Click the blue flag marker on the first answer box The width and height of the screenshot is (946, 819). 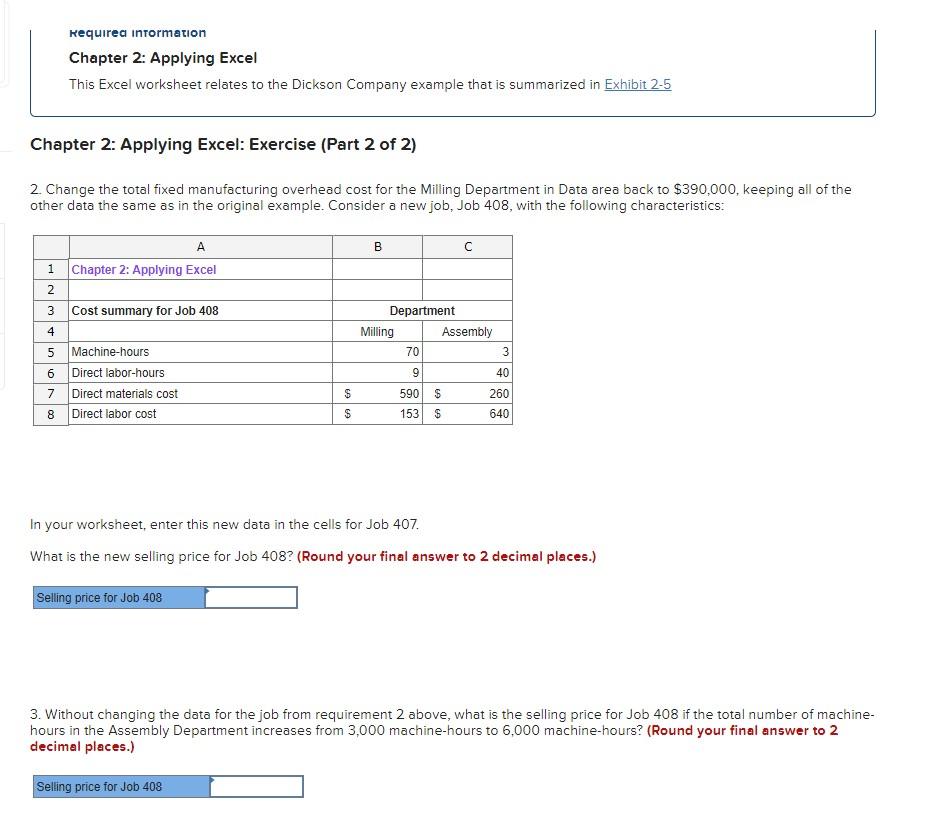(x=208, y=589)
